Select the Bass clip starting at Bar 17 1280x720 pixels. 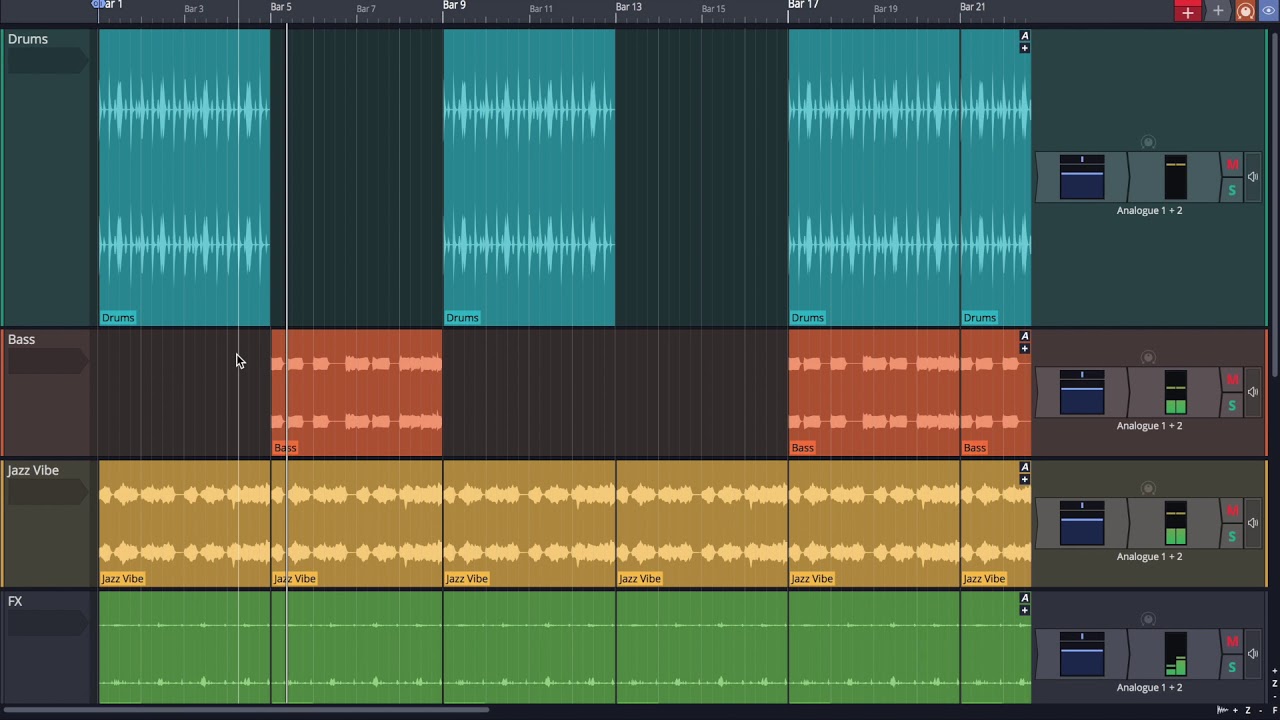pos(874,392)
